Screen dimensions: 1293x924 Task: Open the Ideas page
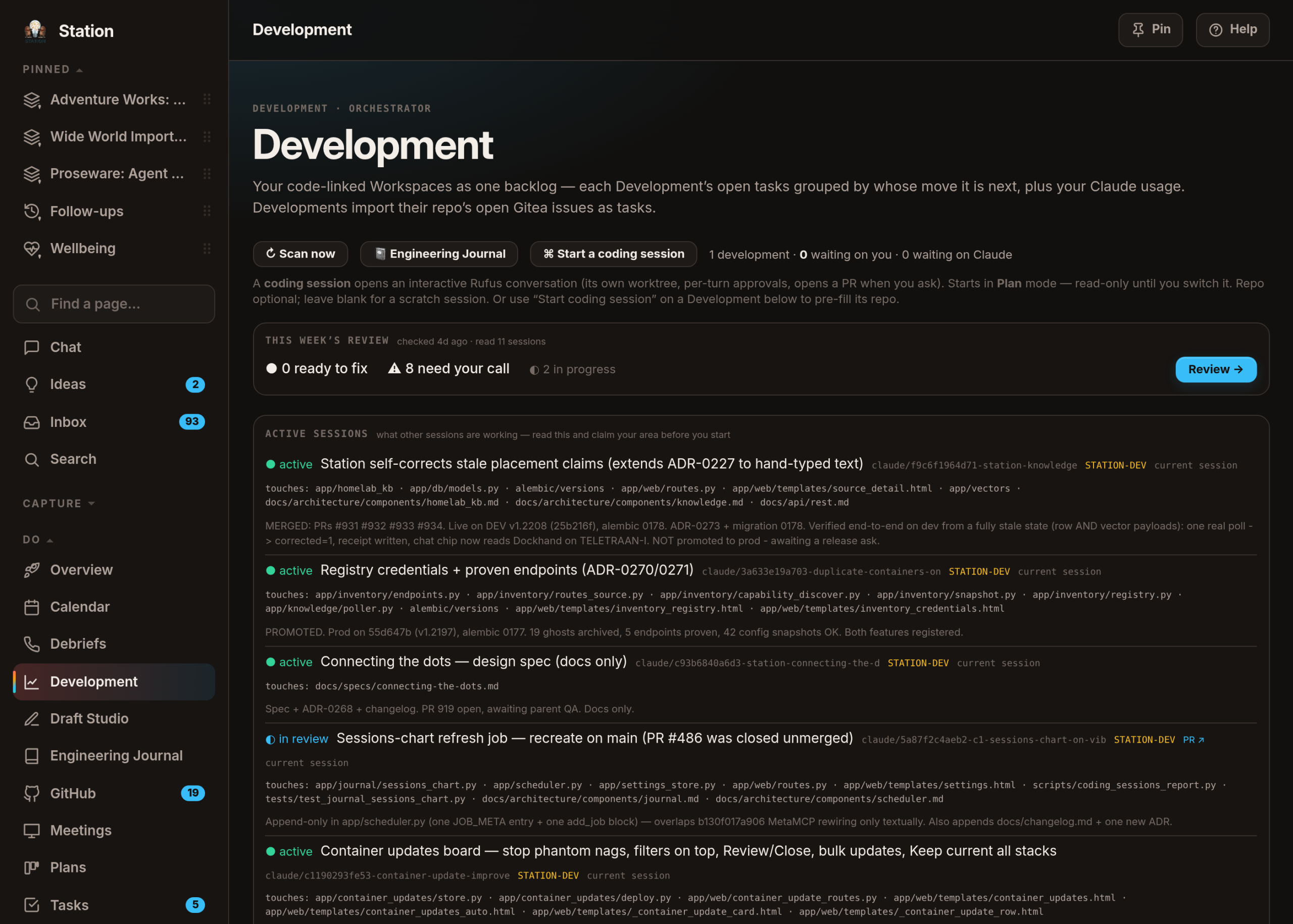[114, 384]
